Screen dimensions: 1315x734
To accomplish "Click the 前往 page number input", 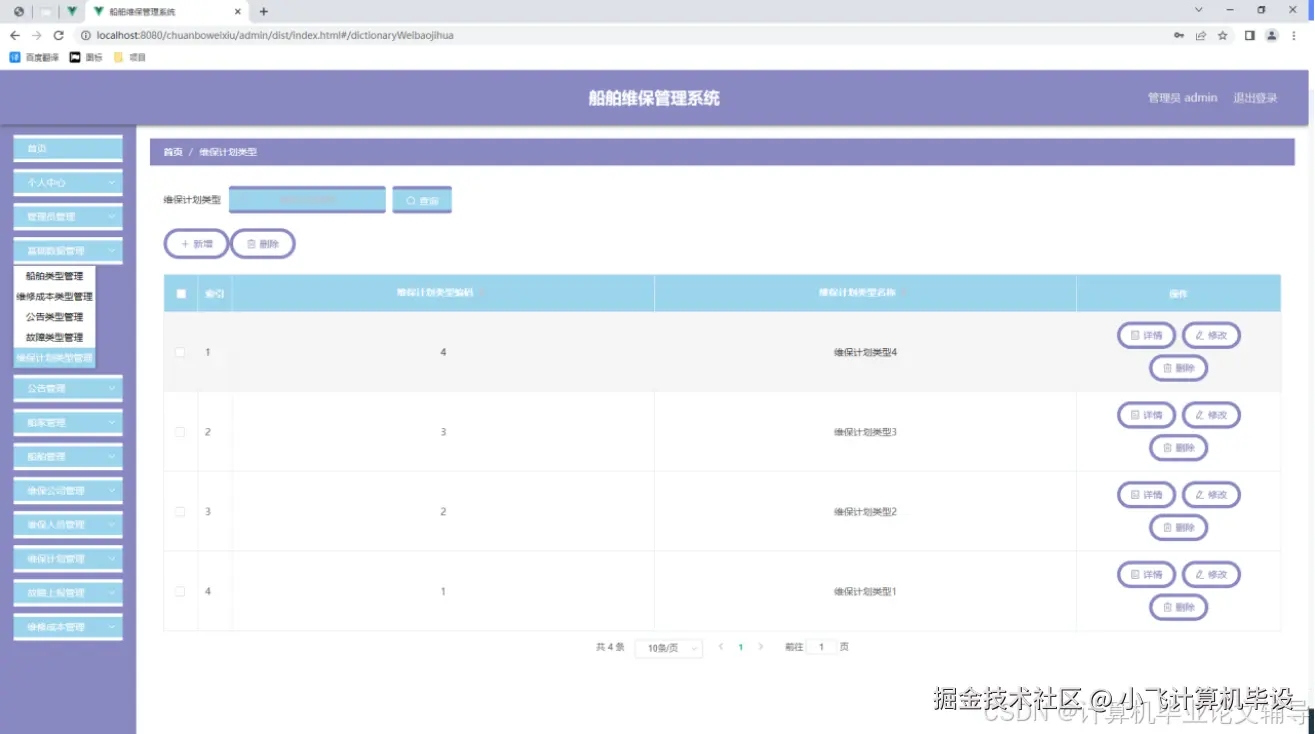I will [821, 647].
